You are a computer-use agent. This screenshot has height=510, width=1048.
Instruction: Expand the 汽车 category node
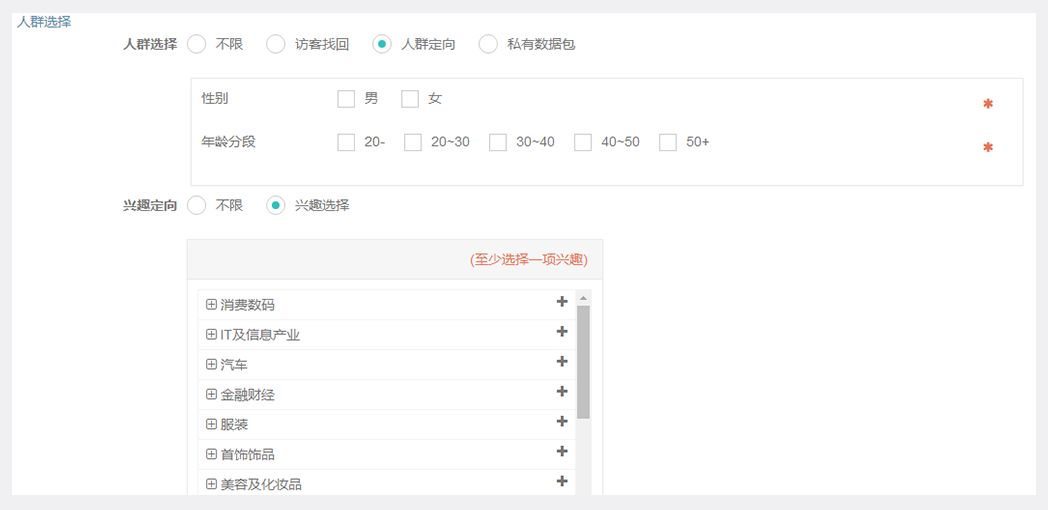(x=211, y=364)
